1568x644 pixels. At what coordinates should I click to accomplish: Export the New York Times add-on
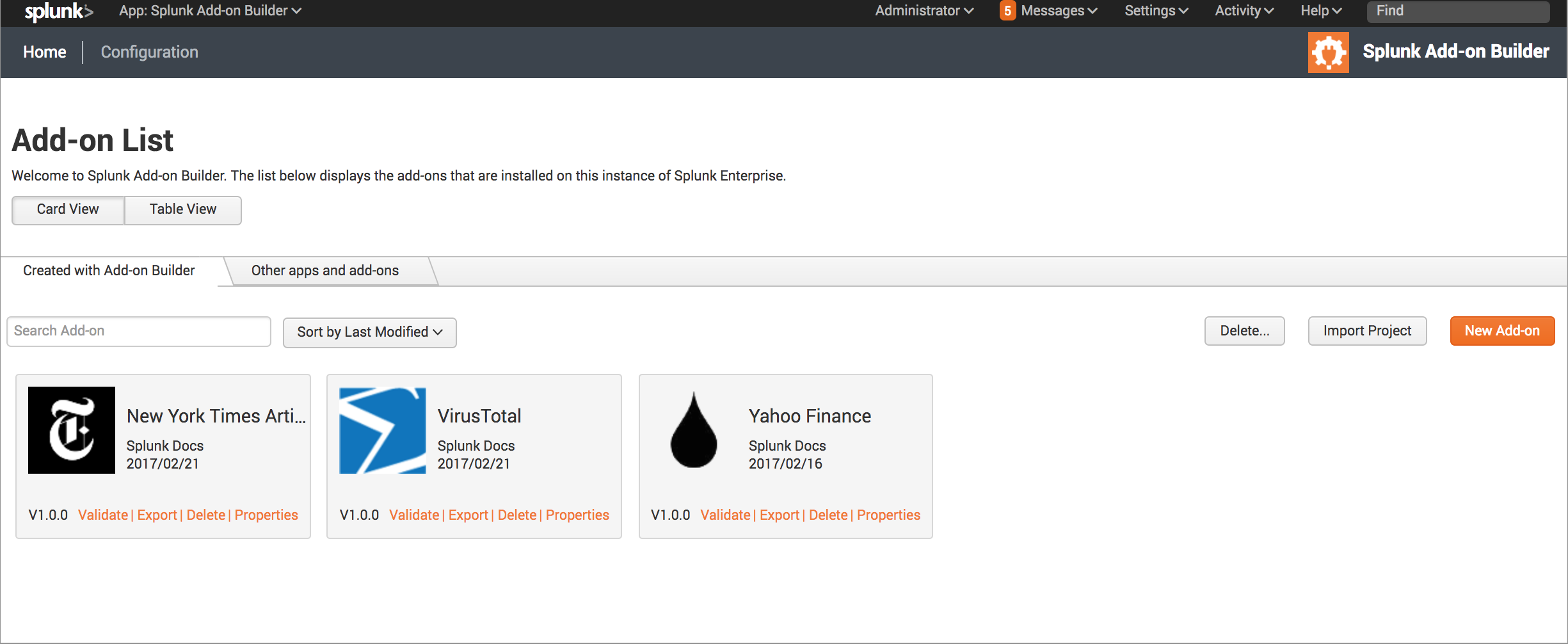point(157,515)
